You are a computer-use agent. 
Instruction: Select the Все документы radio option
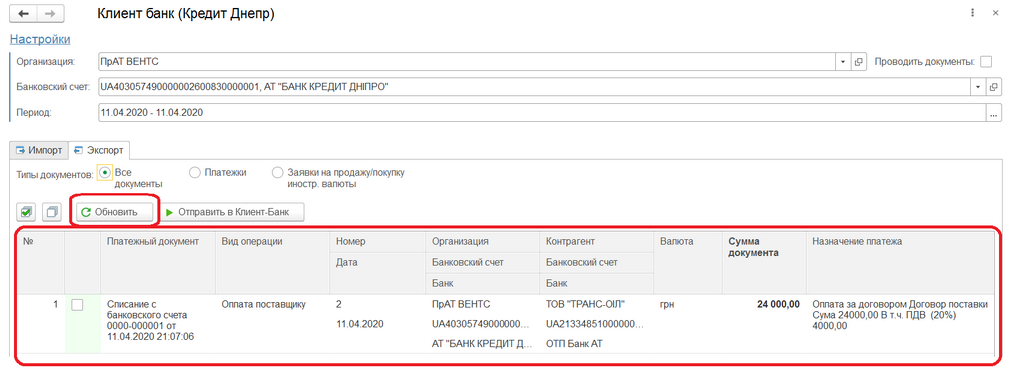pyautogui.click(x=105, y=173)
